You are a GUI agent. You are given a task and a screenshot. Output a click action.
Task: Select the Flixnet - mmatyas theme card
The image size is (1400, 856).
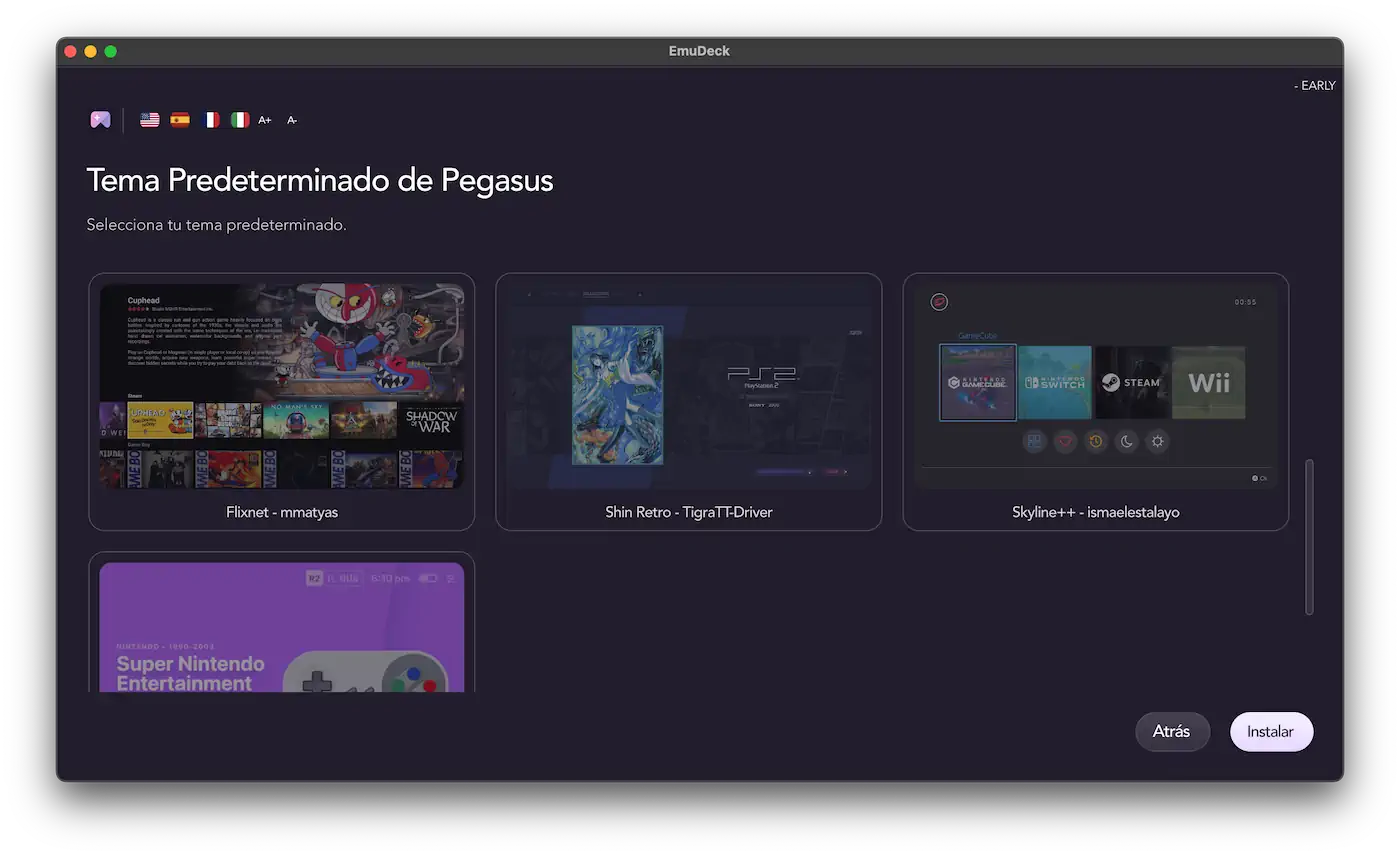point(282,402)
